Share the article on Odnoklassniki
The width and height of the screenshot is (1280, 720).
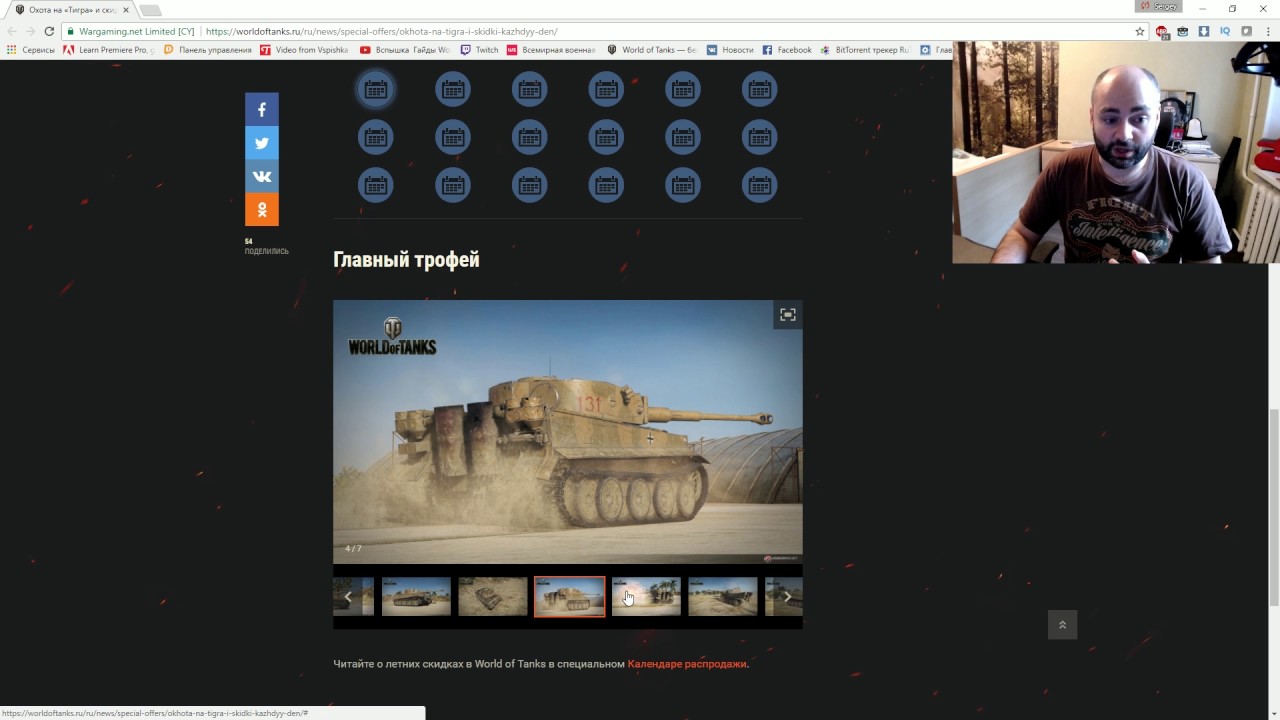point(262,210)
